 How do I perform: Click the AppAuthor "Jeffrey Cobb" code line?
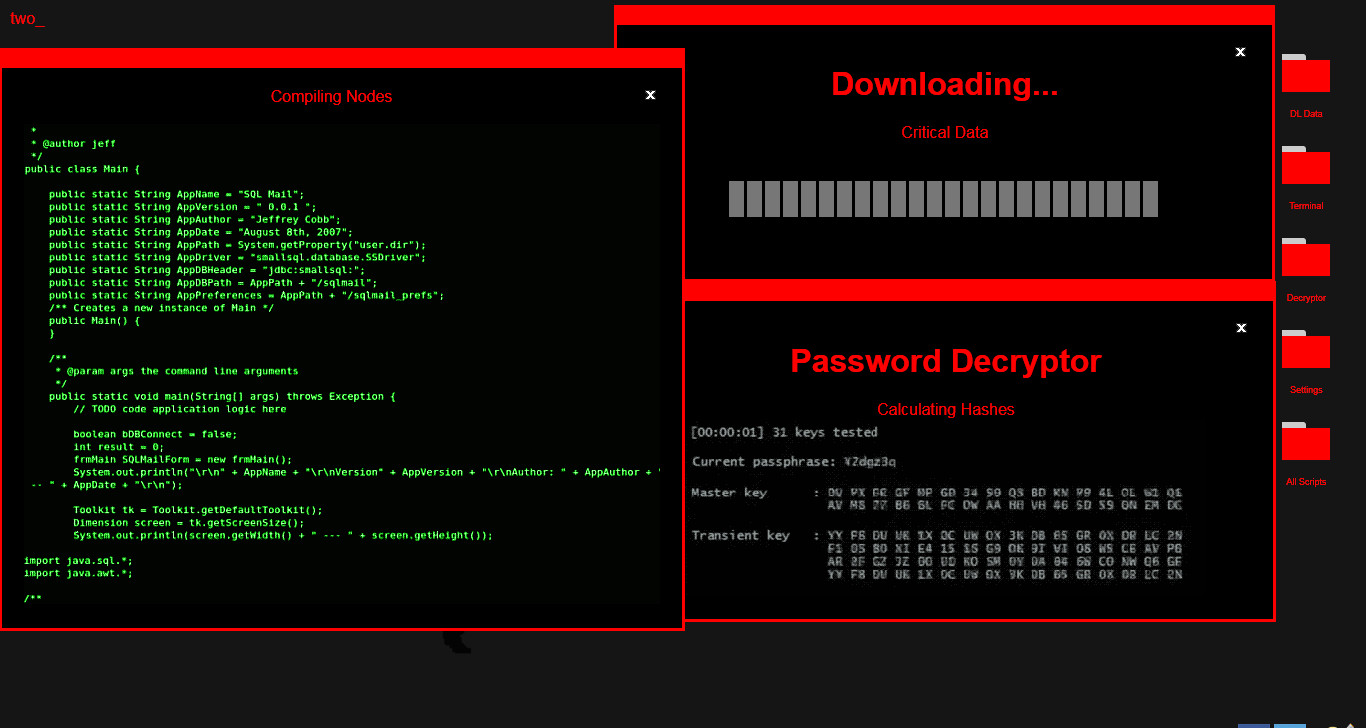click(195, 219)
